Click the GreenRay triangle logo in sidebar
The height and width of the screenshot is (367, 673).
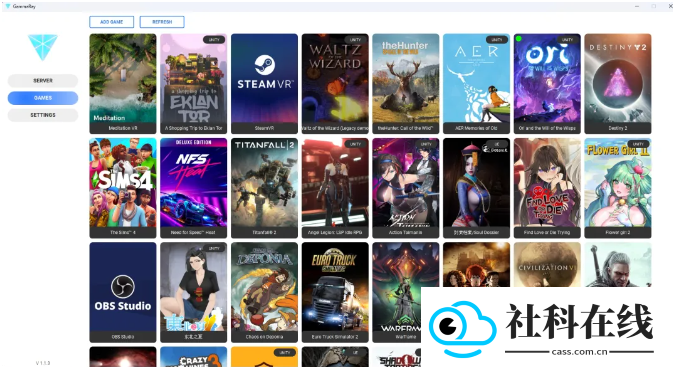pos(43,47)
